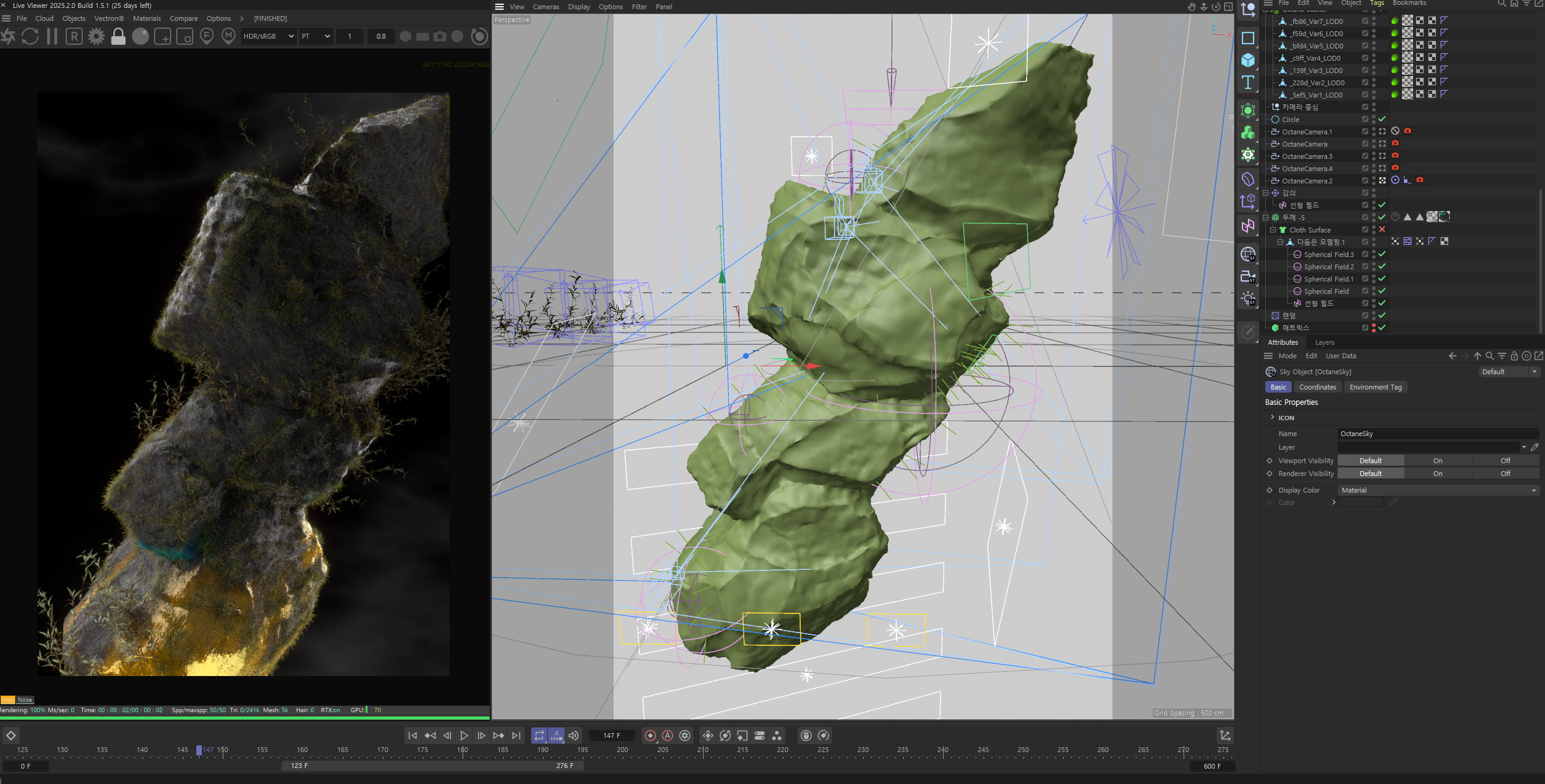Open the viewport Cameras menu
This screenshot has width=1545, height=784.
[546, 7]
